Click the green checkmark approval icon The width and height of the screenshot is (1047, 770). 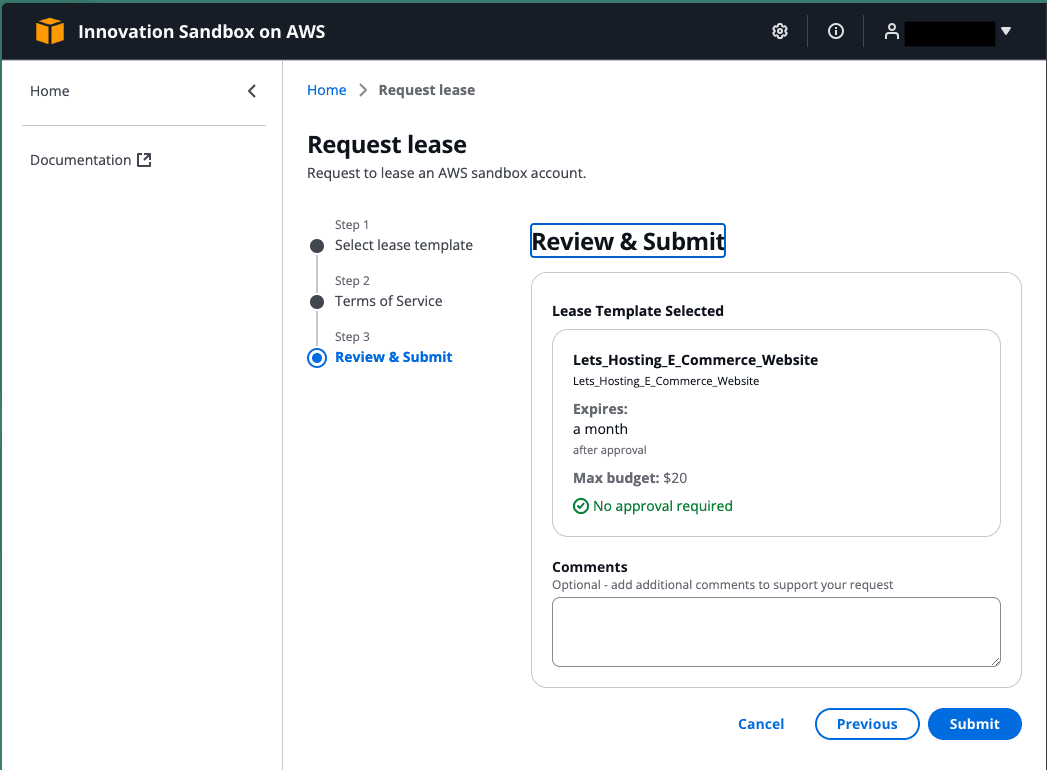[x=581, y=506]
